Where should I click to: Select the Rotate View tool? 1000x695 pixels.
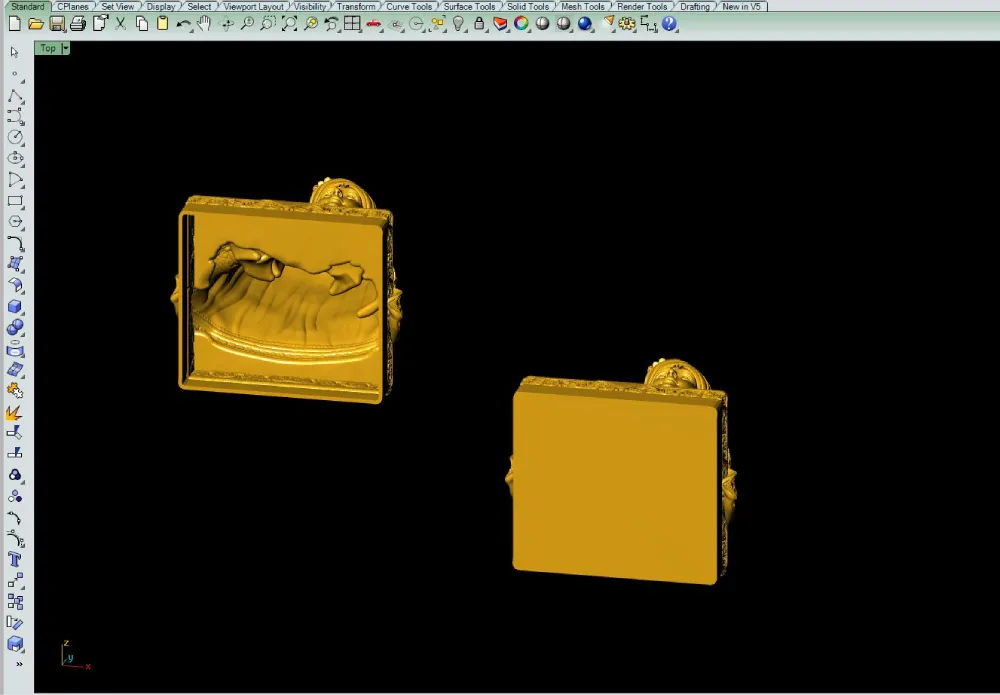(226, 24)
